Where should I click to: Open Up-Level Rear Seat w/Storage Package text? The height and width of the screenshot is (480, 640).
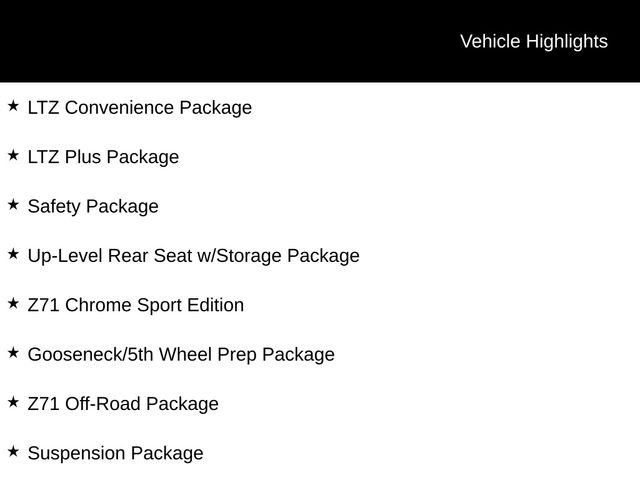(x=193, y=256)
